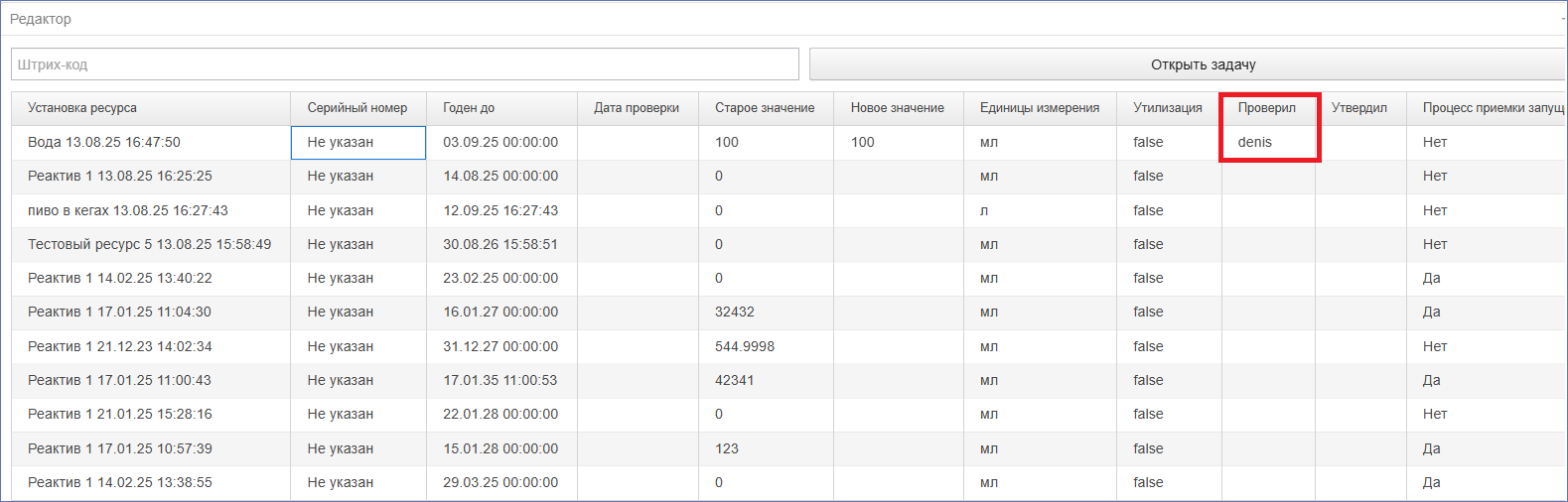Click the Утилизация column header
The height and width of the screenshot is (502, 1568).
1169,108
